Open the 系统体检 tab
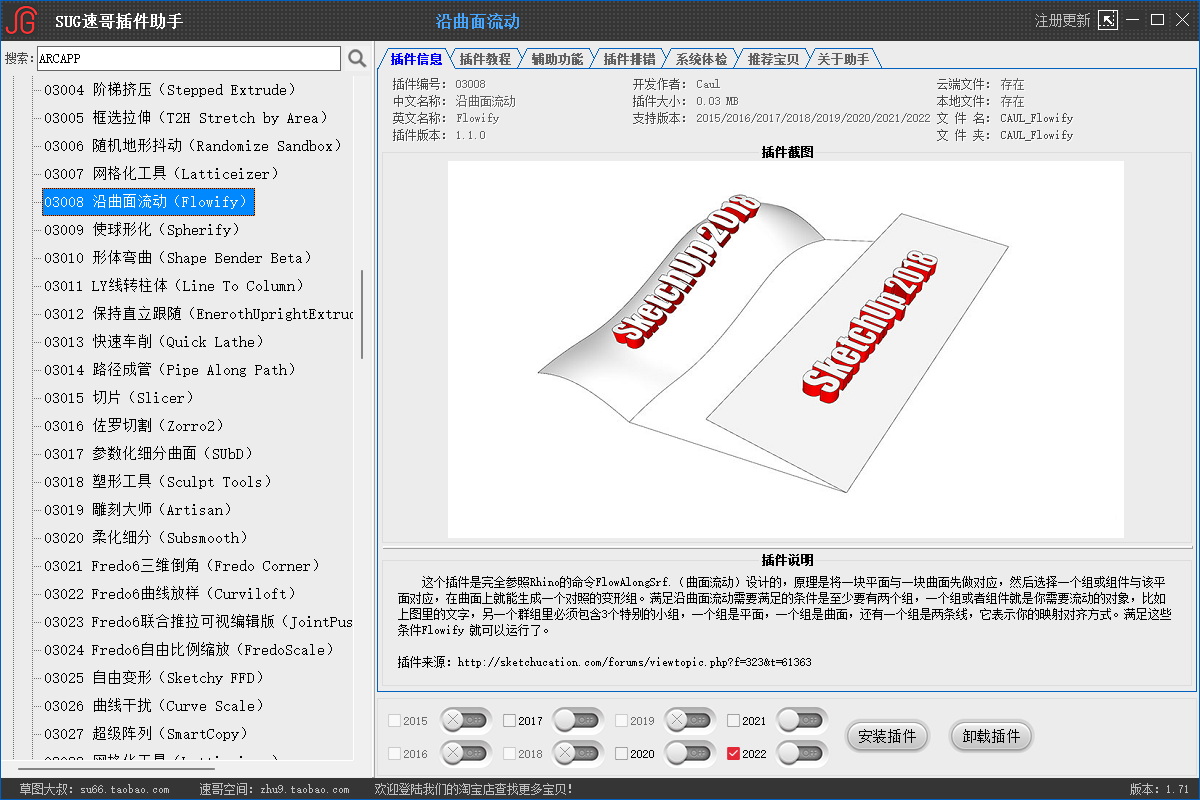 coord(702,59)
